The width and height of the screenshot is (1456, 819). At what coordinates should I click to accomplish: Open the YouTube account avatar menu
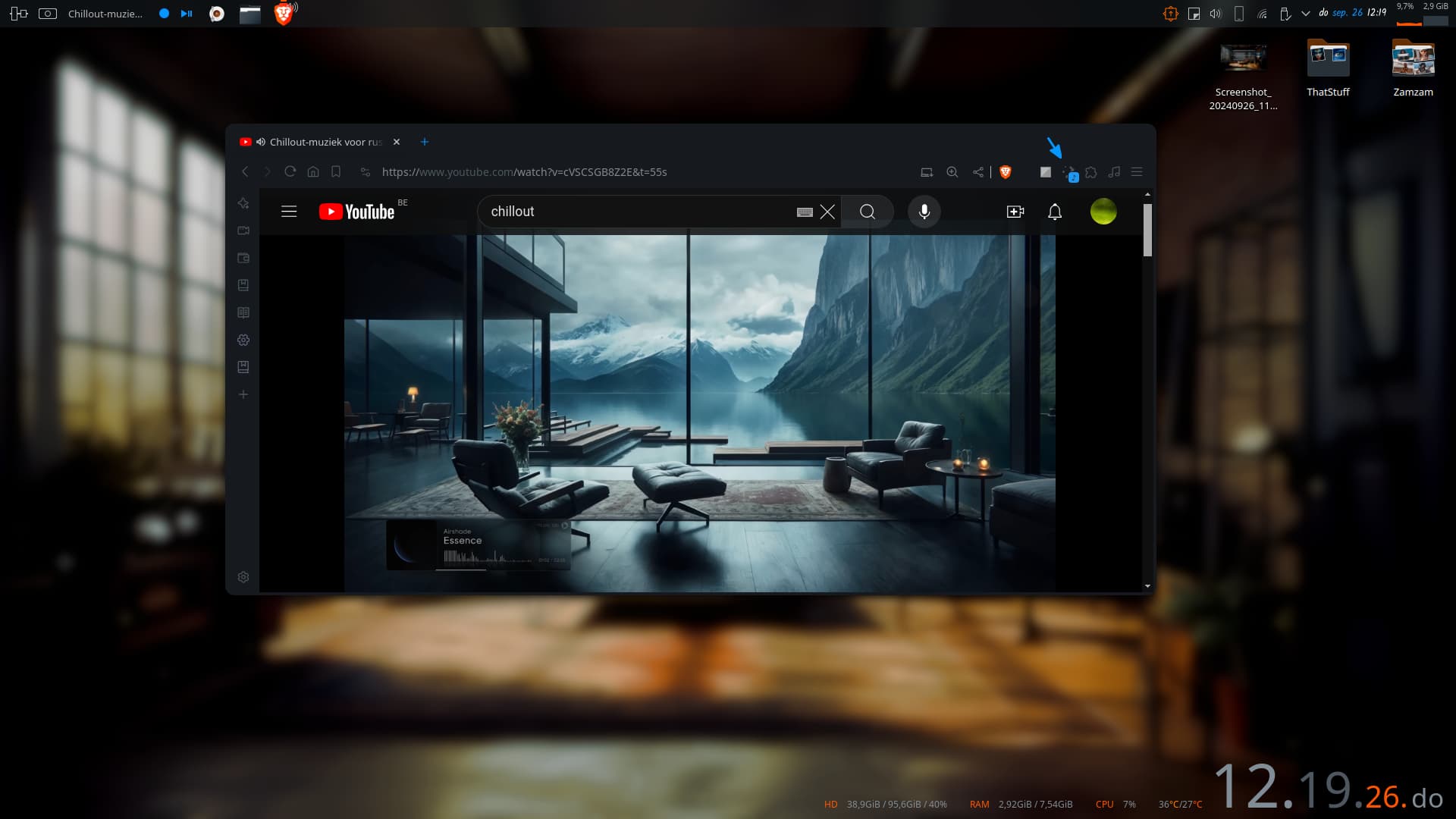[1103, 212]
